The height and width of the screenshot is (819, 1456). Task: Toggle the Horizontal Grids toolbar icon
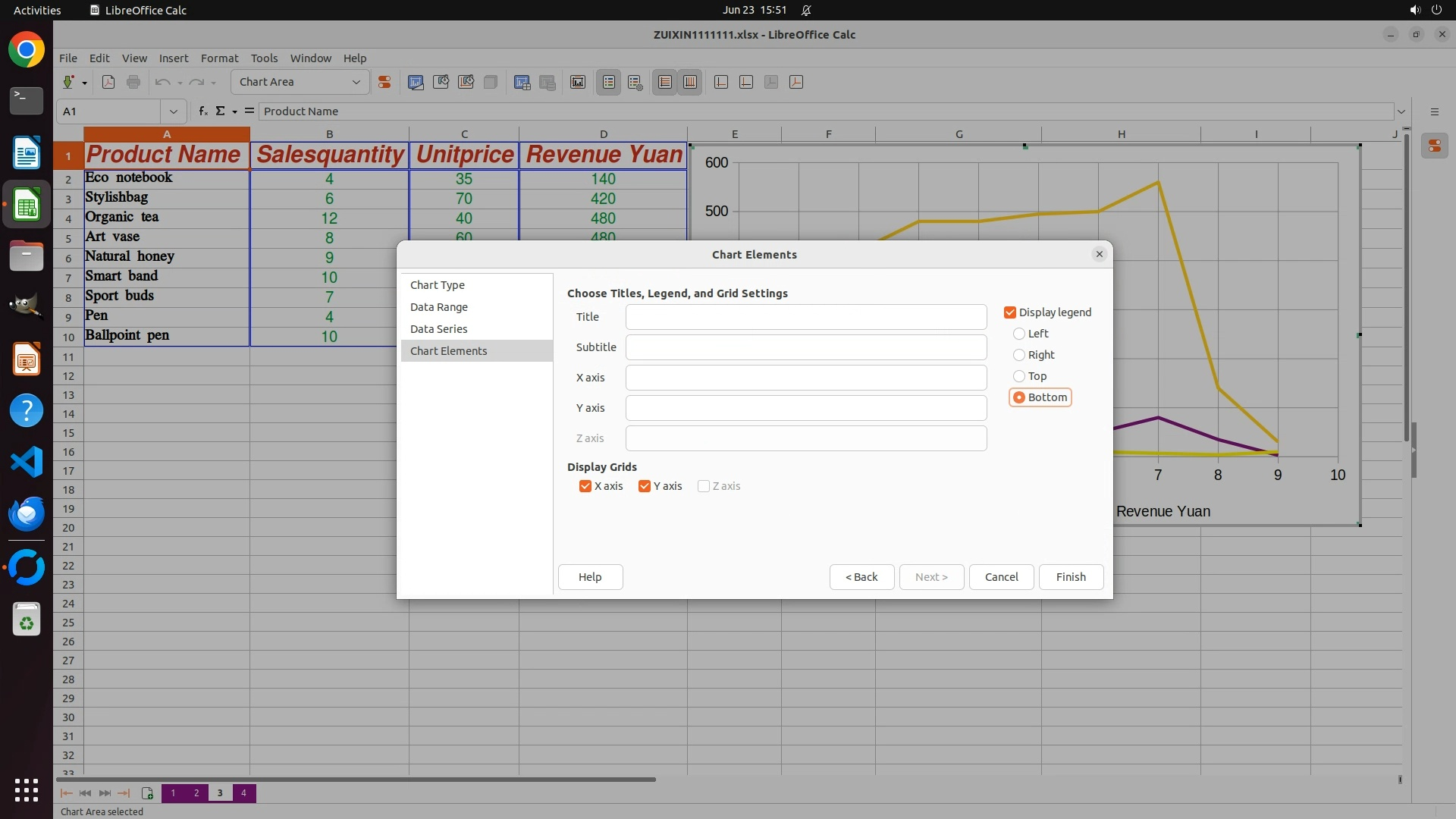tap(665, 82)
